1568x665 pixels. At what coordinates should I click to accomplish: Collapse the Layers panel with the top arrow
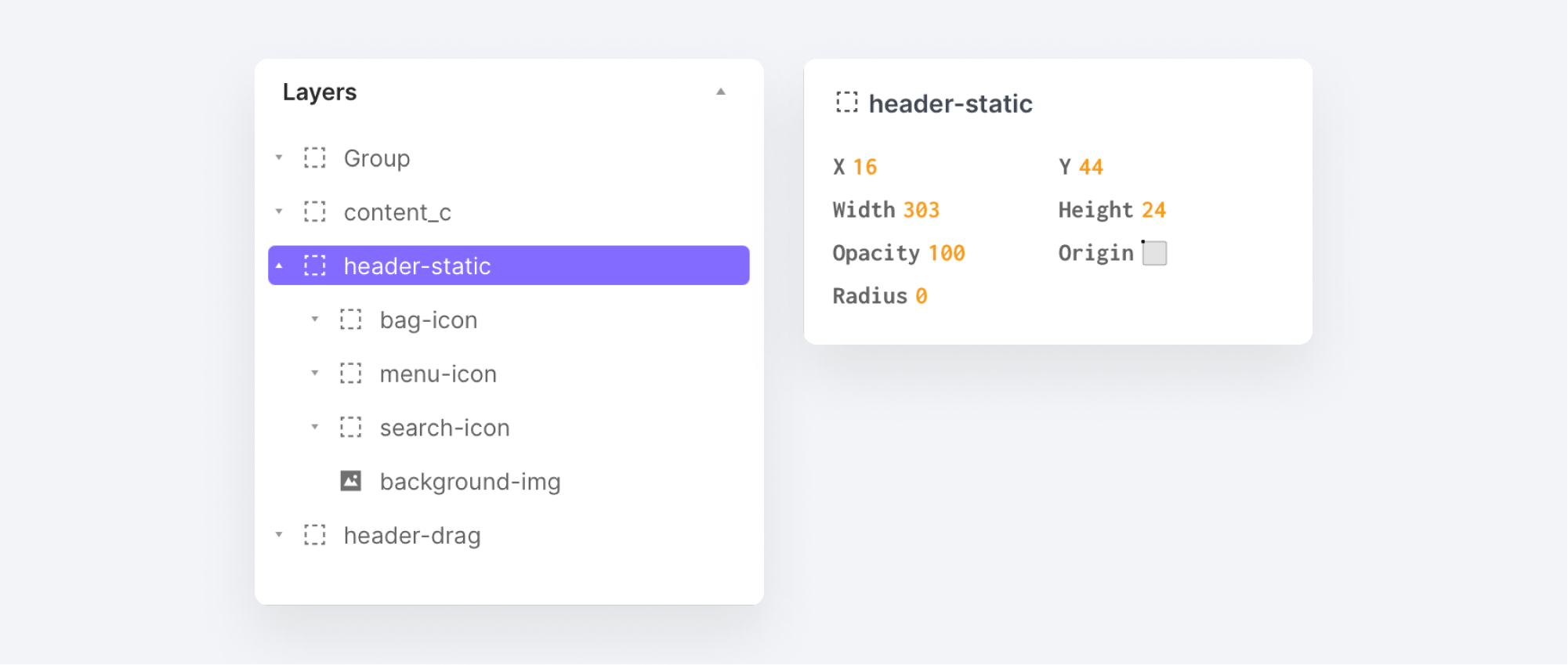point(721,92)
